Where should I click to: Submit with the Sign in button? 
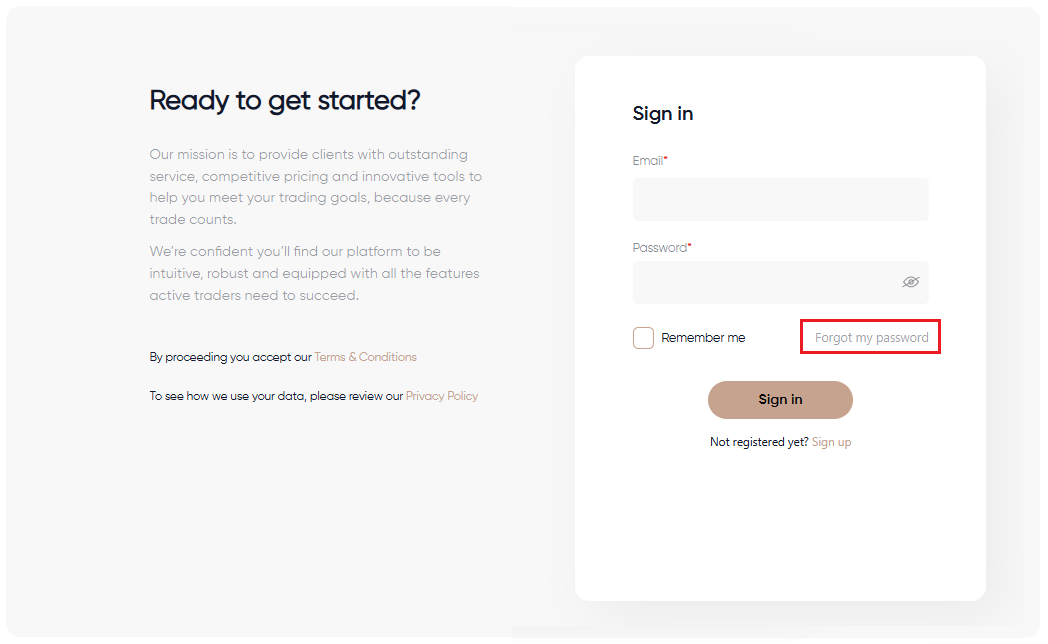(x=780, y=399)
